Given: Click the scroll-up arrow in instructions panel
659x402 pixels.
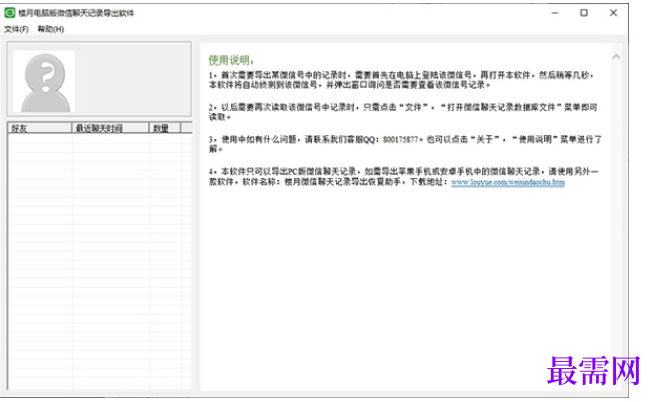Looking at the screenshot, I should (x=616, y=56).
